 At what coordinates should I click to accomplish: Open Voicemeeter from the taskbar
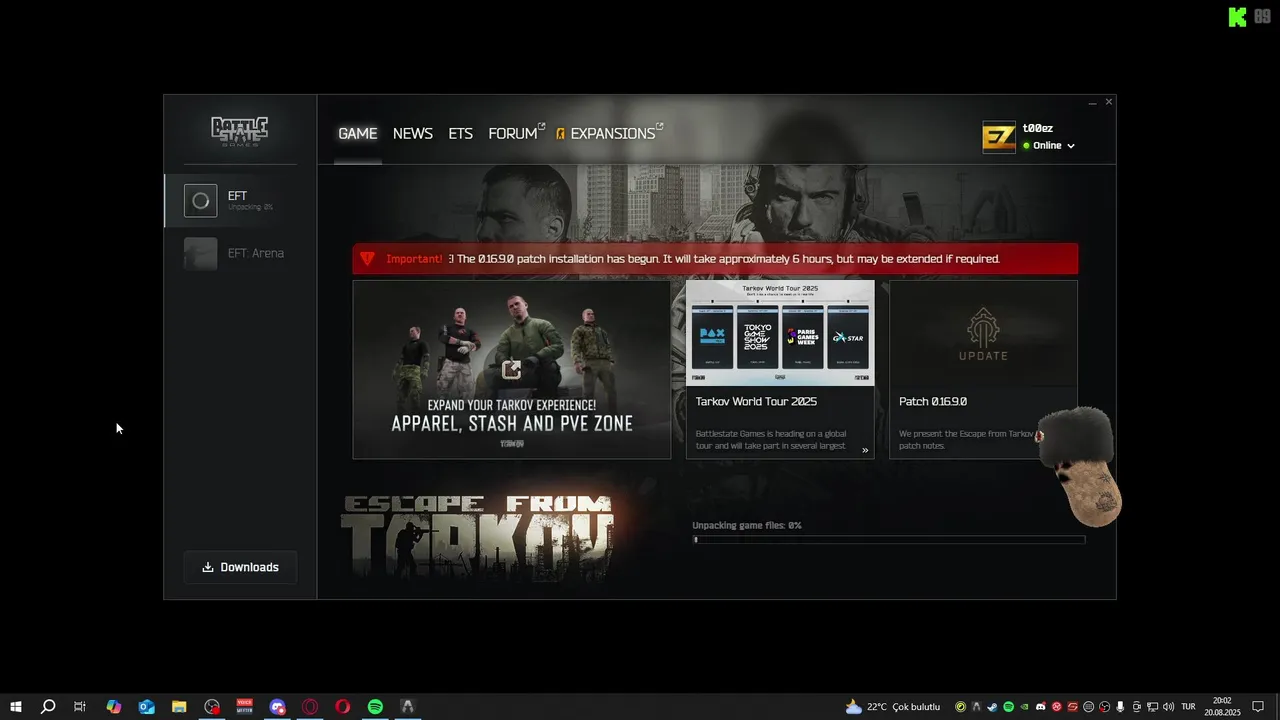[x=245, y=707]
